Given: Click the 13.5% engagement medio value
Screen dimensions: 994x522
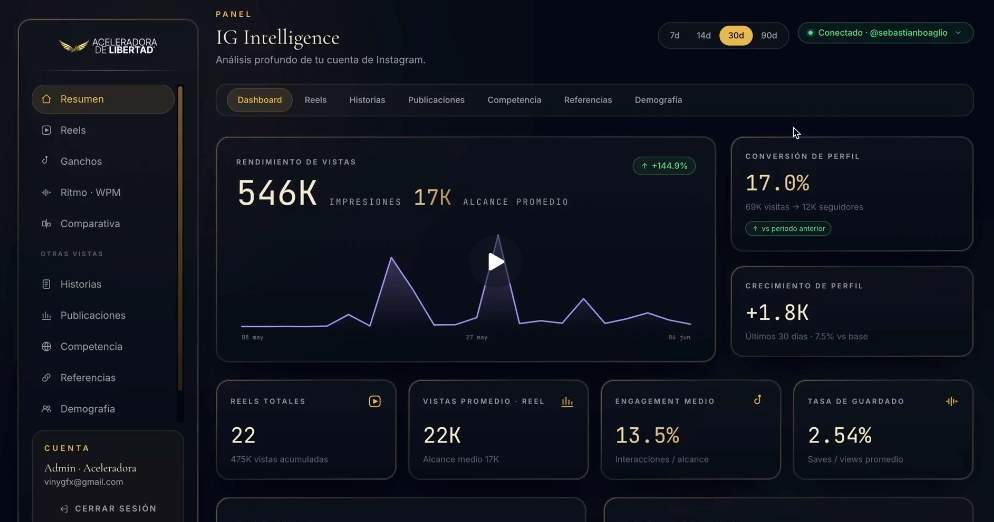Looking at the screenshot, I should (x=647, y=435).
